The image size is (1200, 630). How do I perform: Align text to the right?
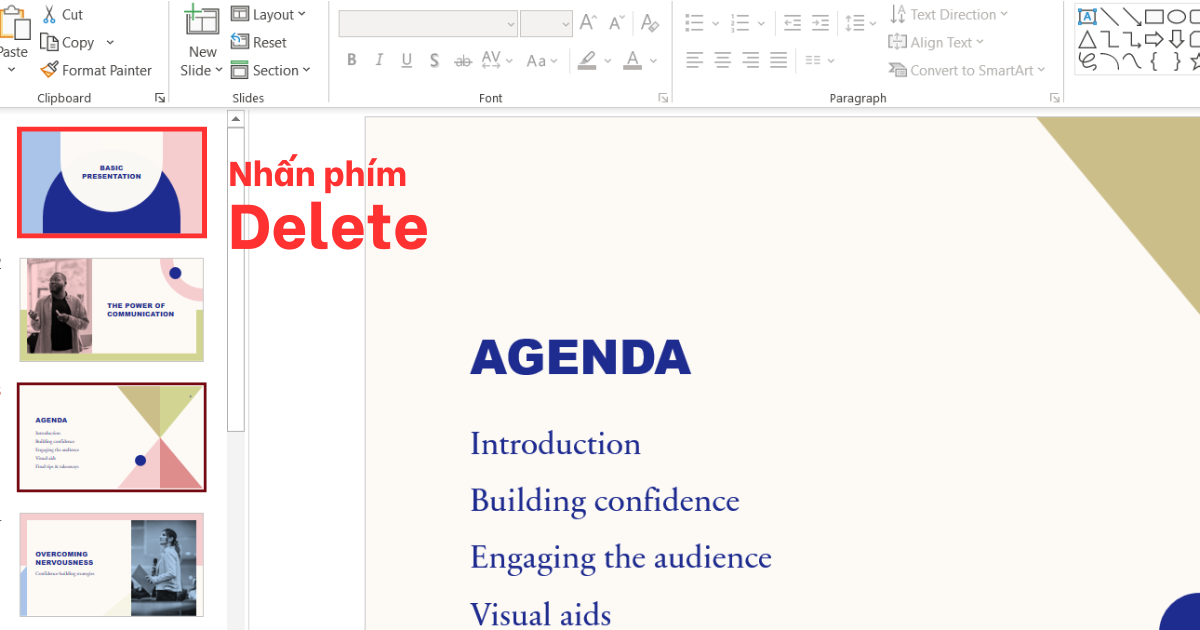click(750, 60)
